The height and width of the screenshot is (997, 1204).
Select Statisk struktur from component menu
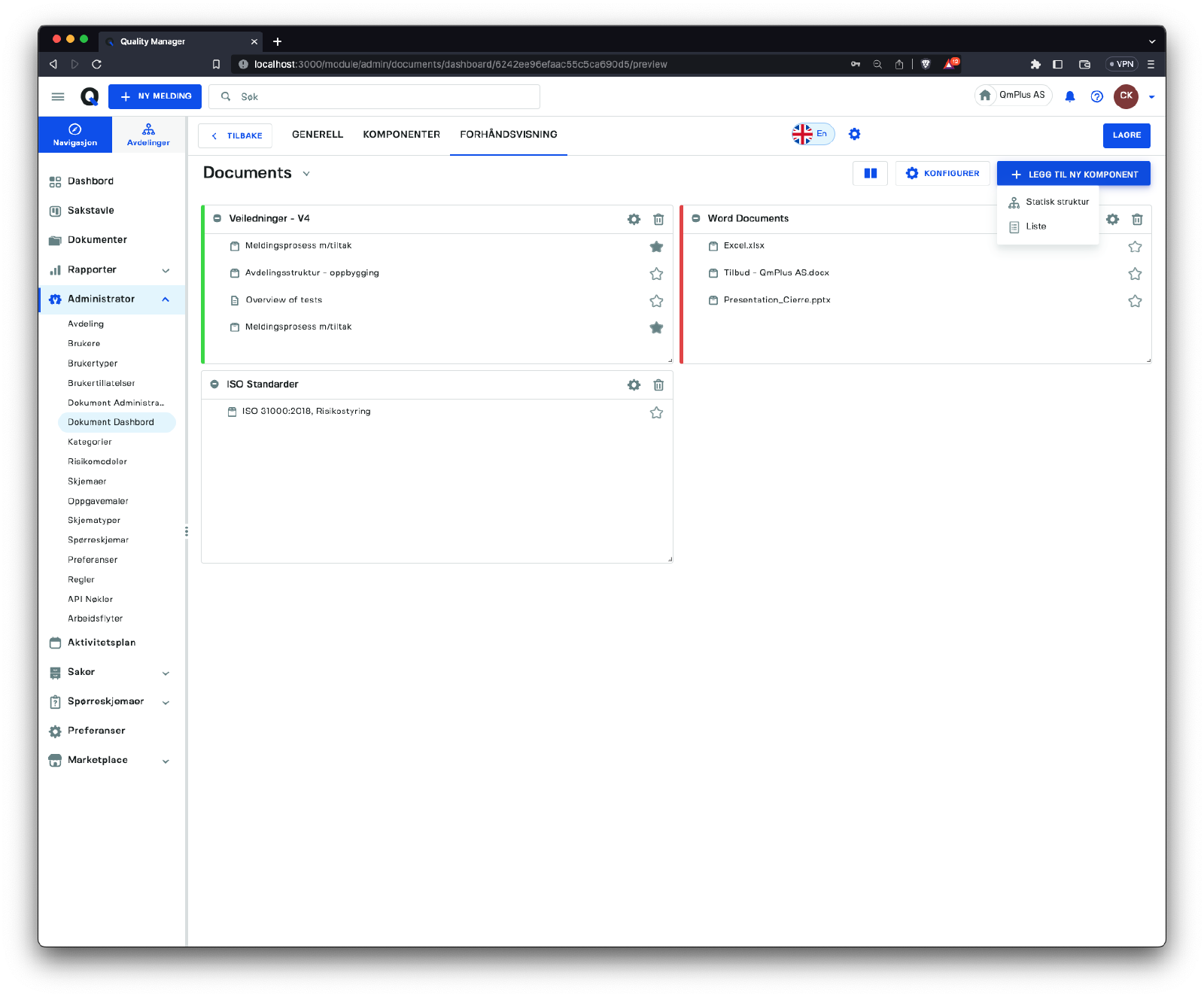tap(1057, 202)
